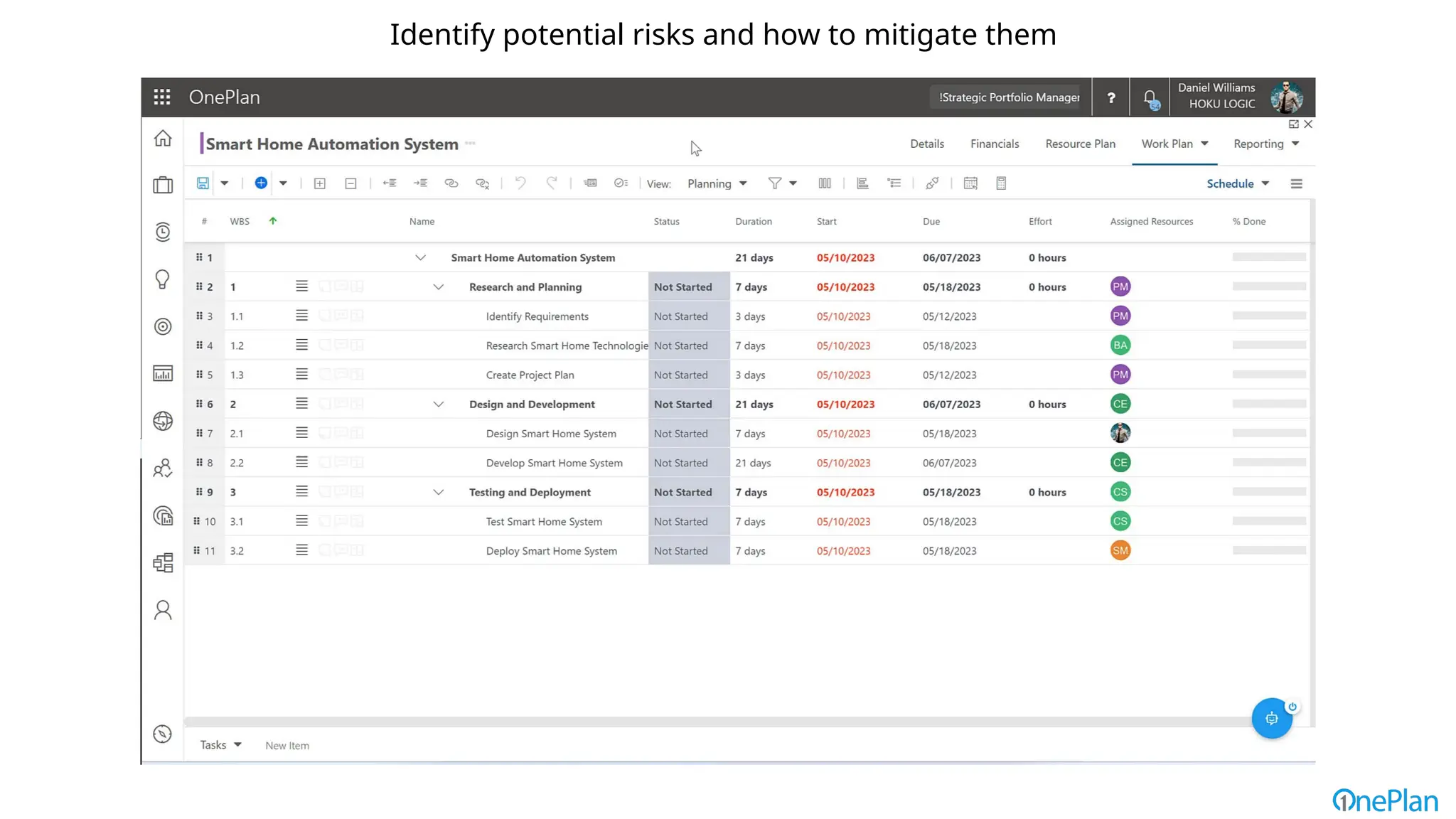This screenshot has width=1456, height=819.
Task: Open the timesheet clock sidebar icon
Action: (x=163, y=232)
